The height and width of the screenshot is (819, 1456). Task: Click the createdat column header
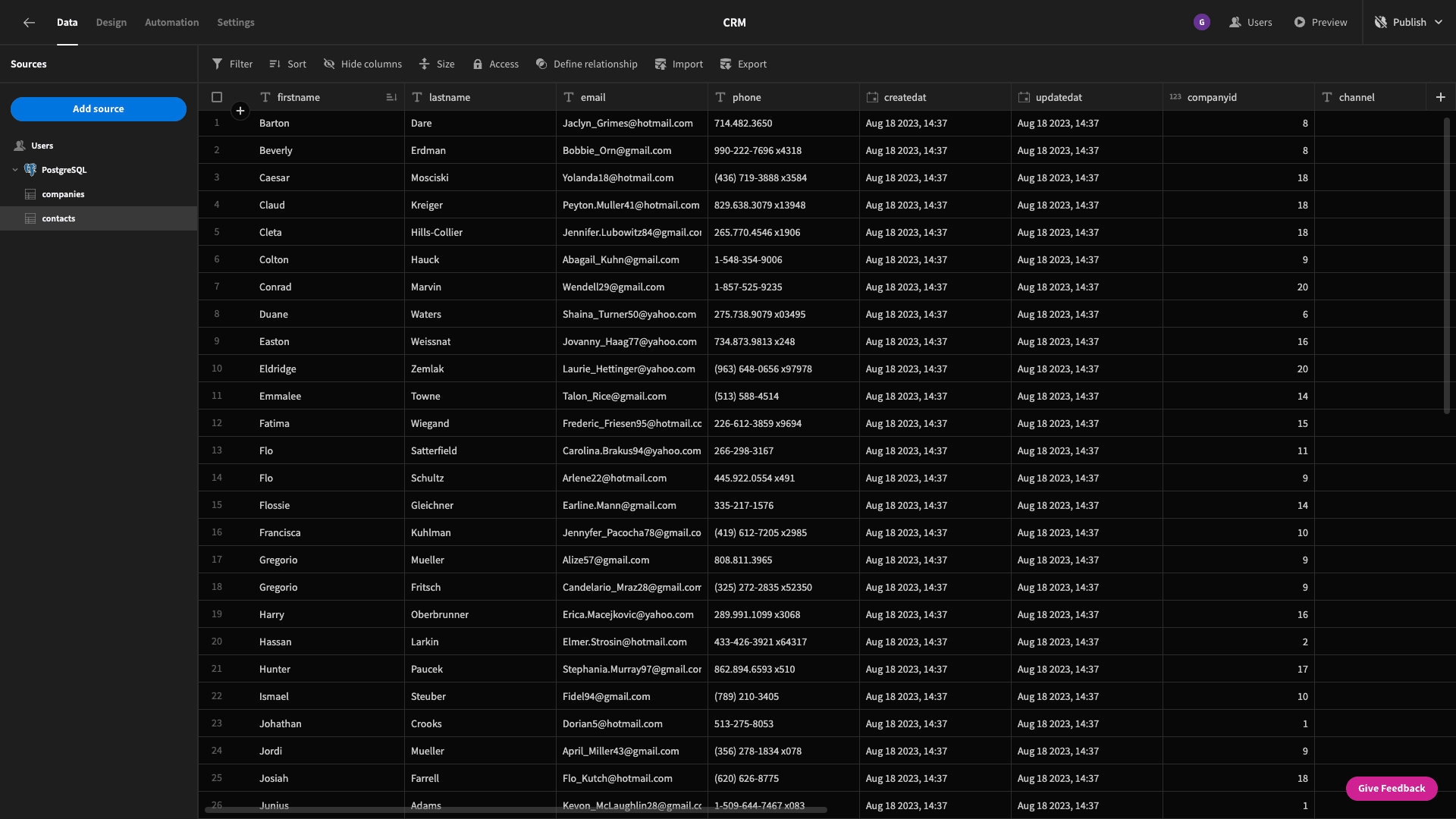pos(935,97)
